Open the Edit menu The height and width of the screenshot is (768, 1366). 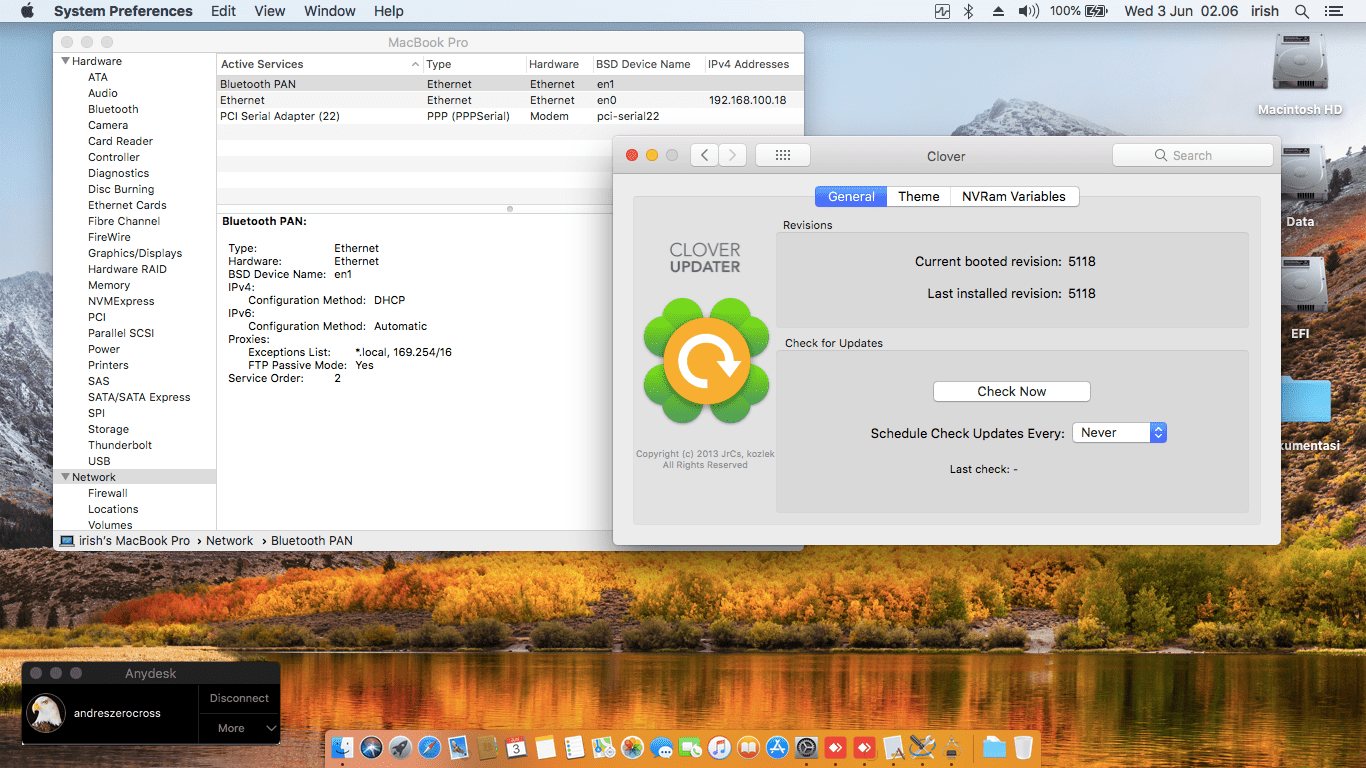(224, 11)
